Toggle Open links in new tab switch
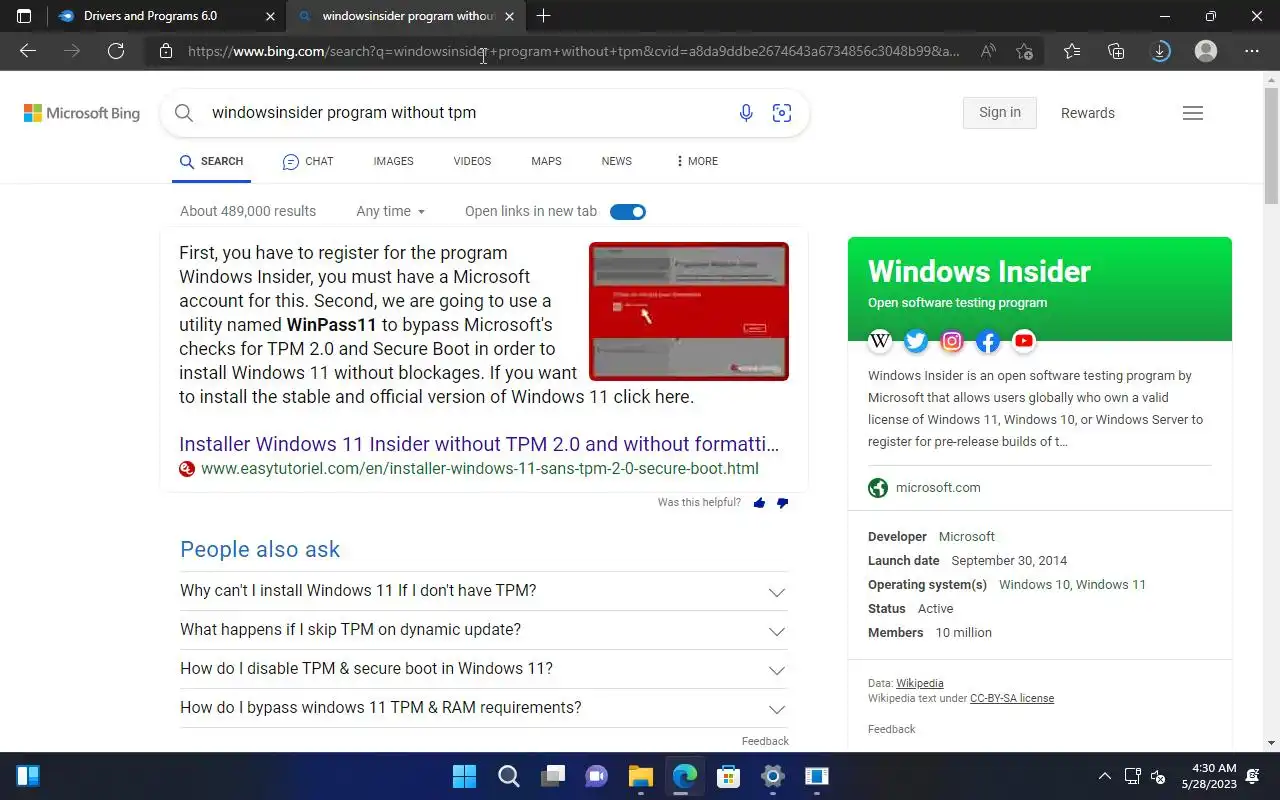 [628, 212]
